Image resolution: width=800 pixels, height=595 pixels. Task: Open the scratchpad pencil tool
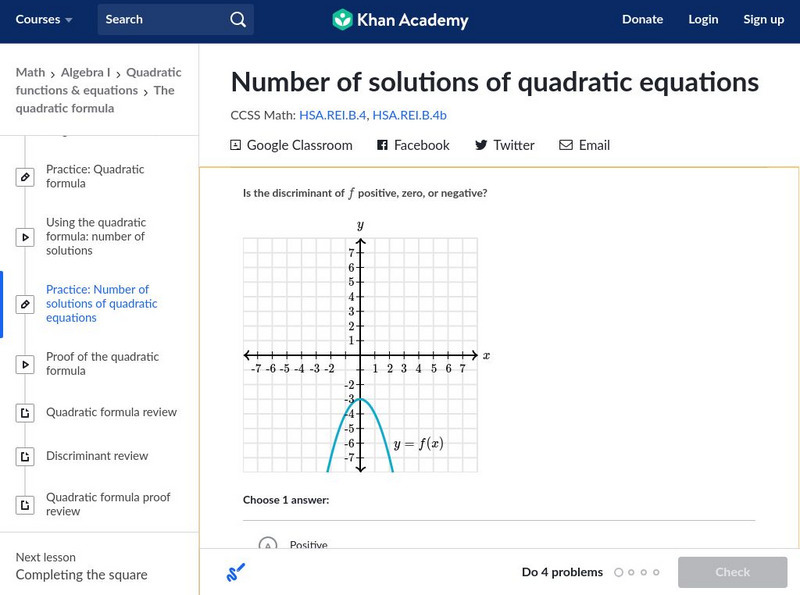(236, 573)
